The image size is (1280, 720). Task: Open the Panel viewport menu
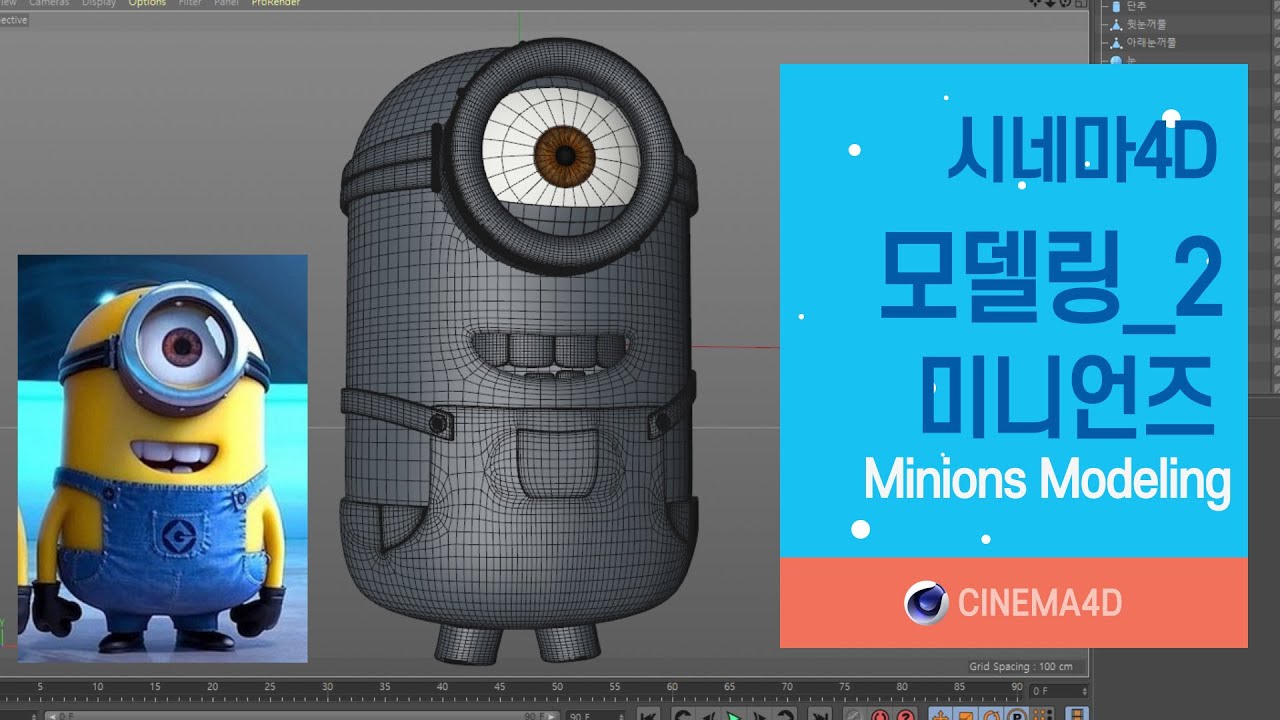(x=226, y=3)
